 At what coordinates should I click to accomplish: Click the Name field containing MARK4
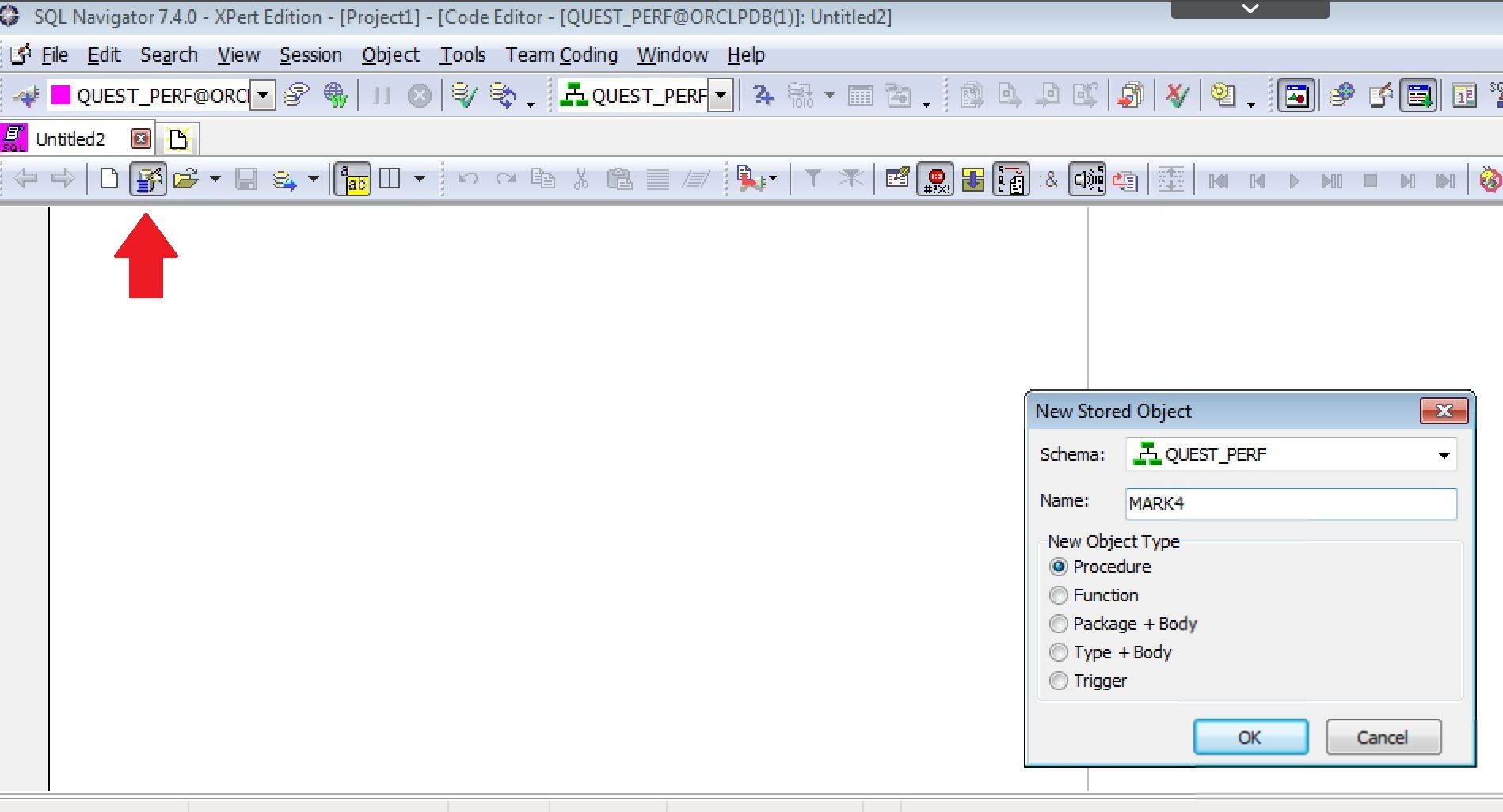(x=1291, y=503)
